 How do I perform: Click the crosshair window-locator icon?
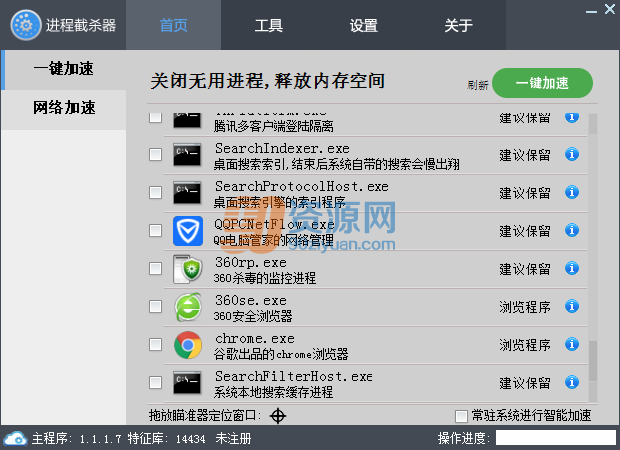click(278, 416)
